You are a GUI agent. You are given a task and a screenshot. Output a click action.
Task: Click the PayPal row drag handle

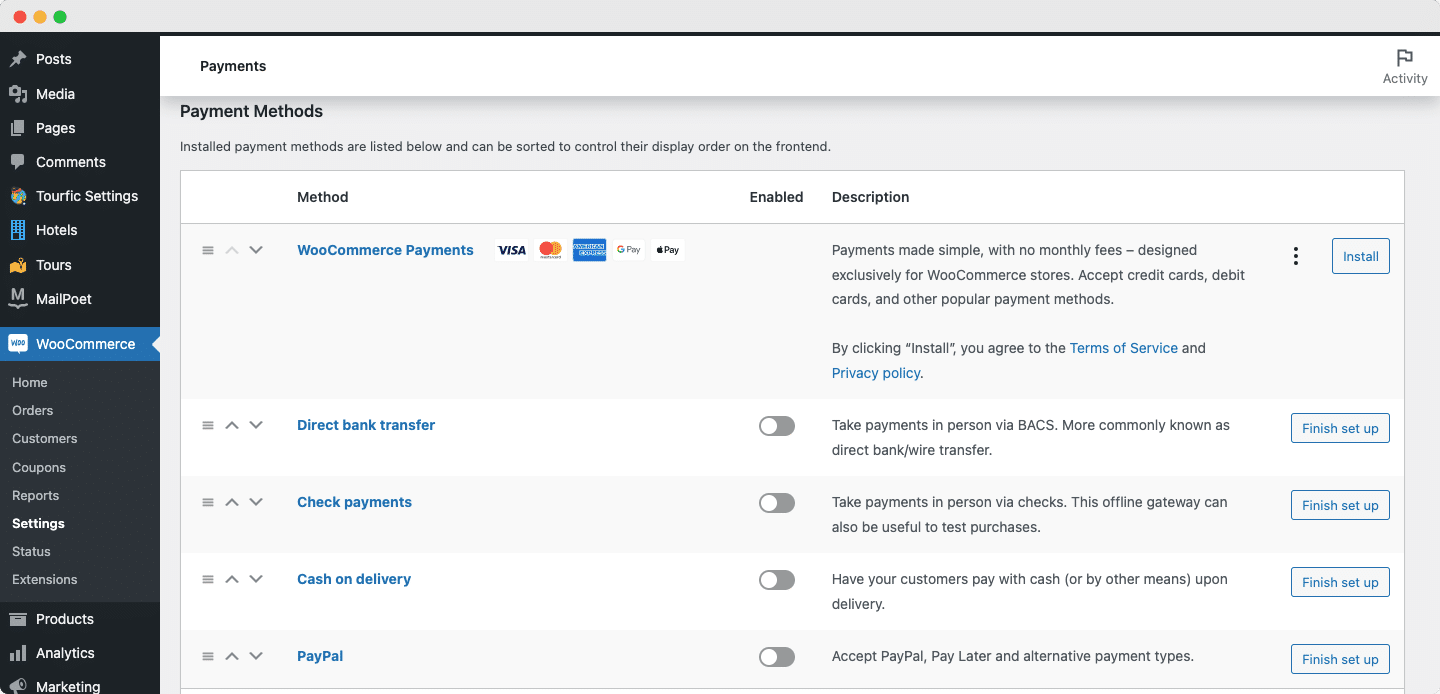(208, 656)
